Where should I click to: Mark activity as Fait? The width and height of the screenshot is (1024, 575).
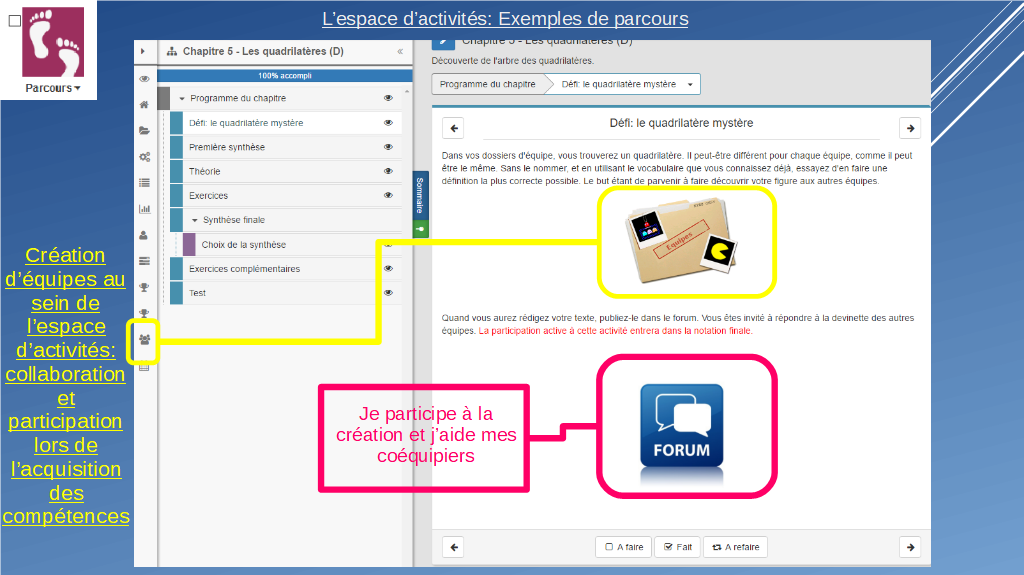(x=677, y=547)
